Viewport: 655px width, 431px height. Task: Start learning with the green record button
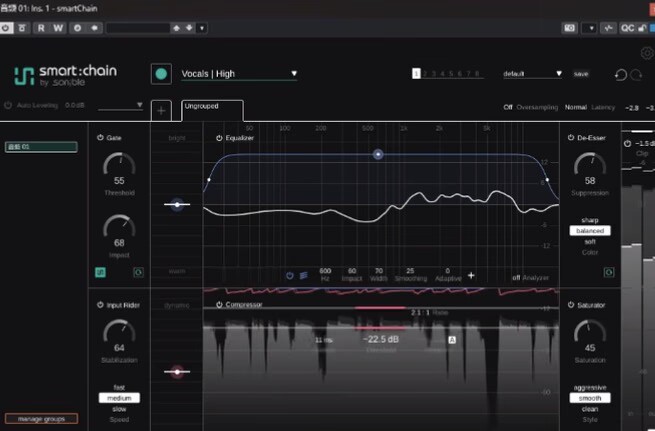click(161, 74)
